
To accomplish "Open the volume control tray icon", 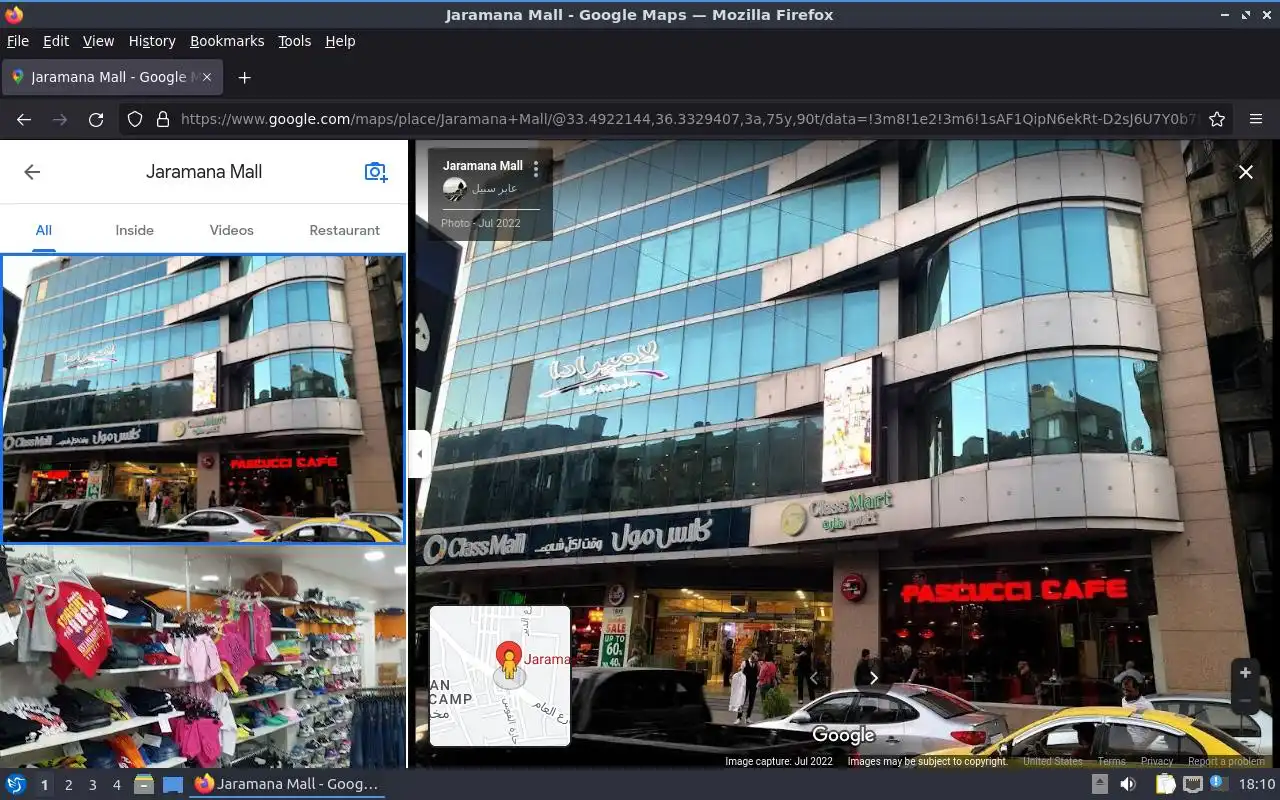I will (1128, 785).
